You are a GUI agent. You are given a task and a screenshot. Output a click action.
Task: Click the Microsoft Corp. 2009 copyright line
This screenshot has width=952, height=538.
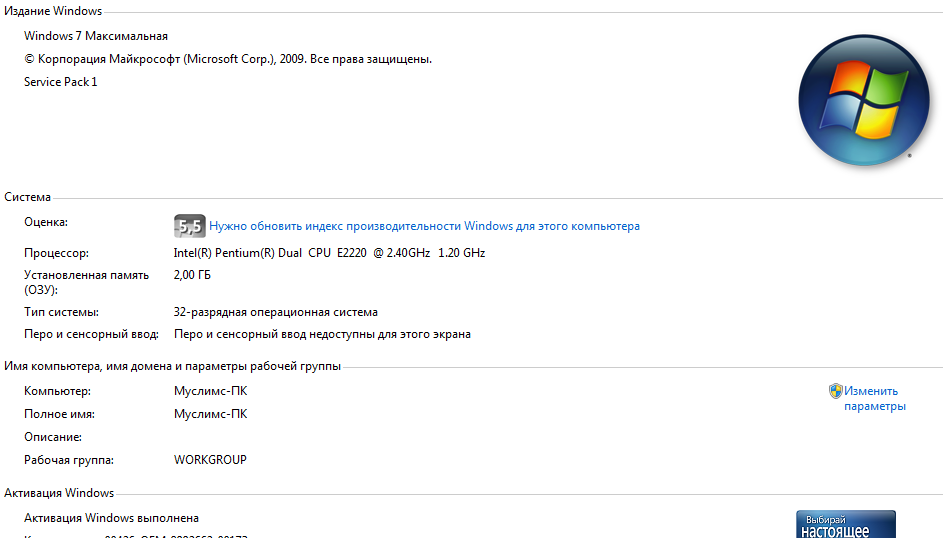(228, 59)
